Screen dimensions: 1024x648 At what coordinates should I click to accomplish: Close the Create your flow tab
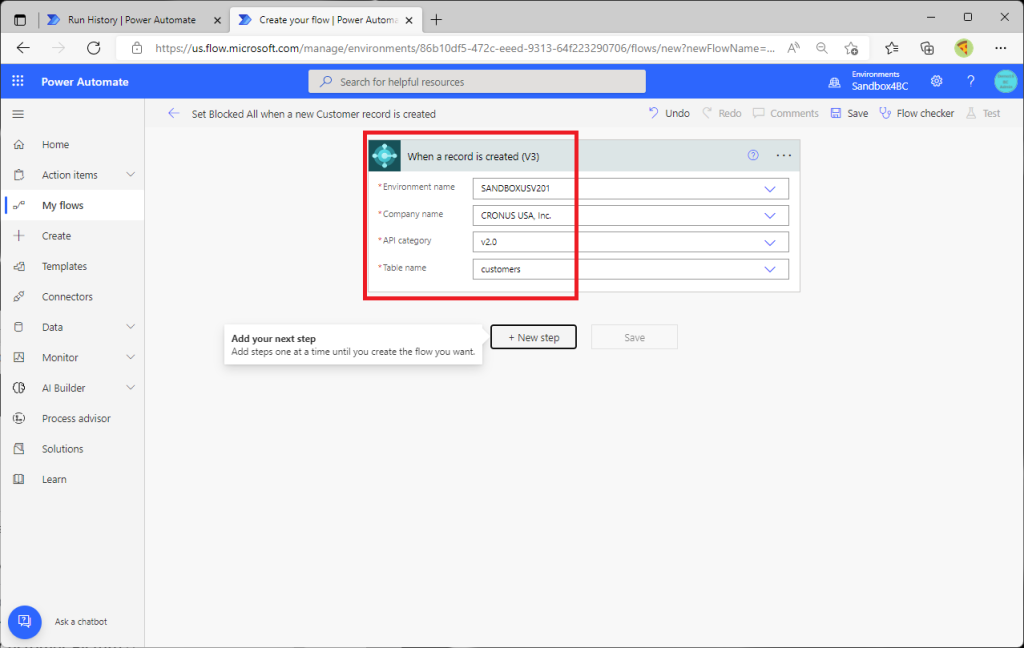tap(409, 20)
